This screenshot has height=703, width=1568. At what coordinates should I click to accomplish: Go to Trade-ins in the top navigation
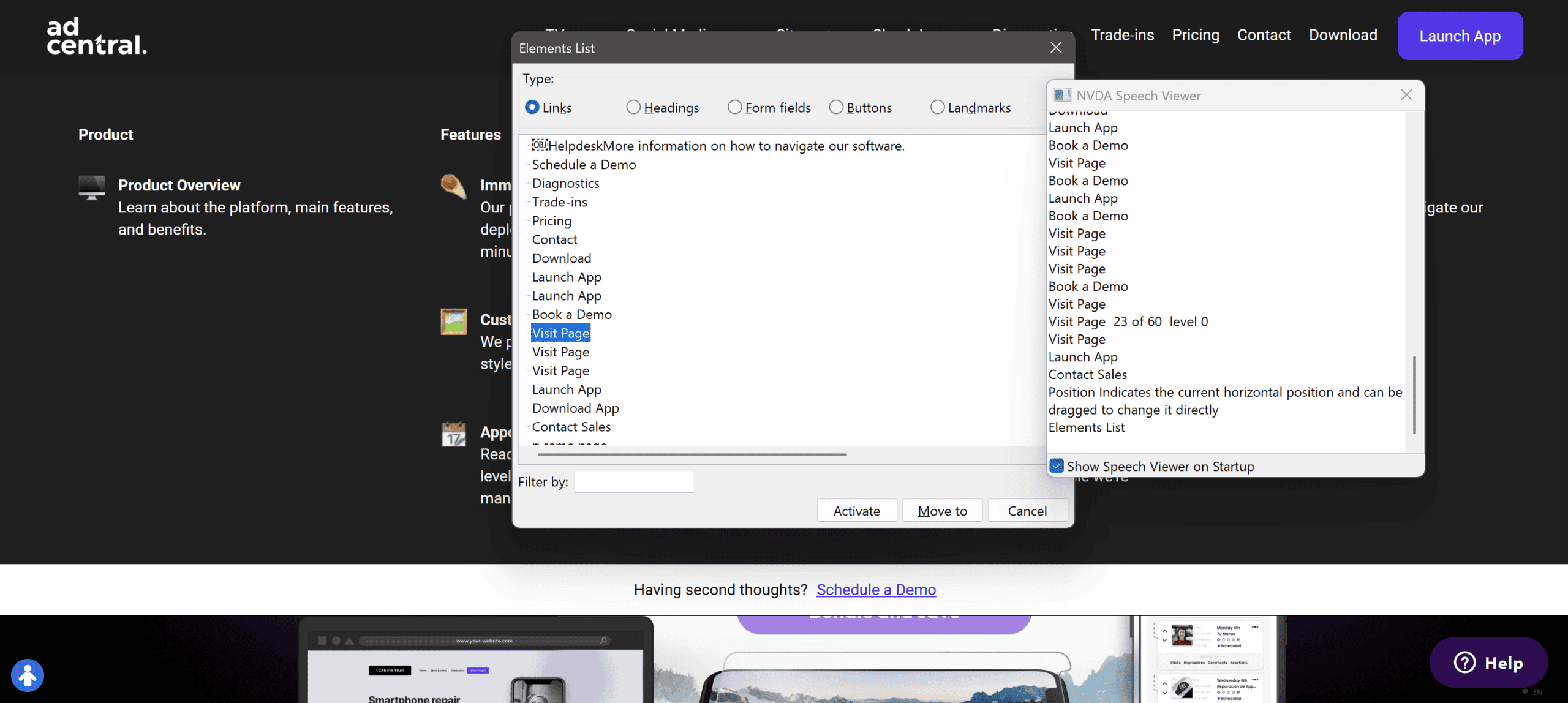pyautogui.click(x=1122, y=36)
